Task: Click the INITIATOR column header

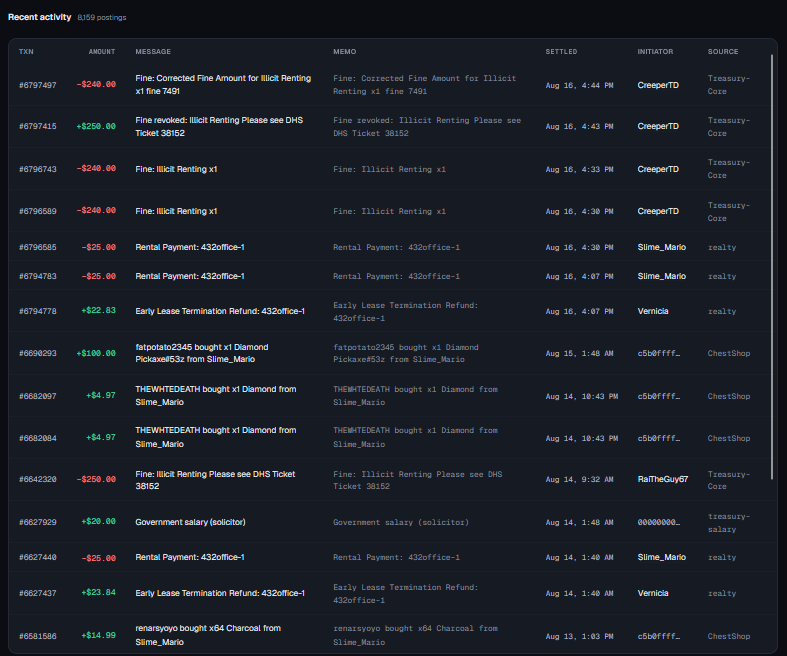Action: click(655, 52)
